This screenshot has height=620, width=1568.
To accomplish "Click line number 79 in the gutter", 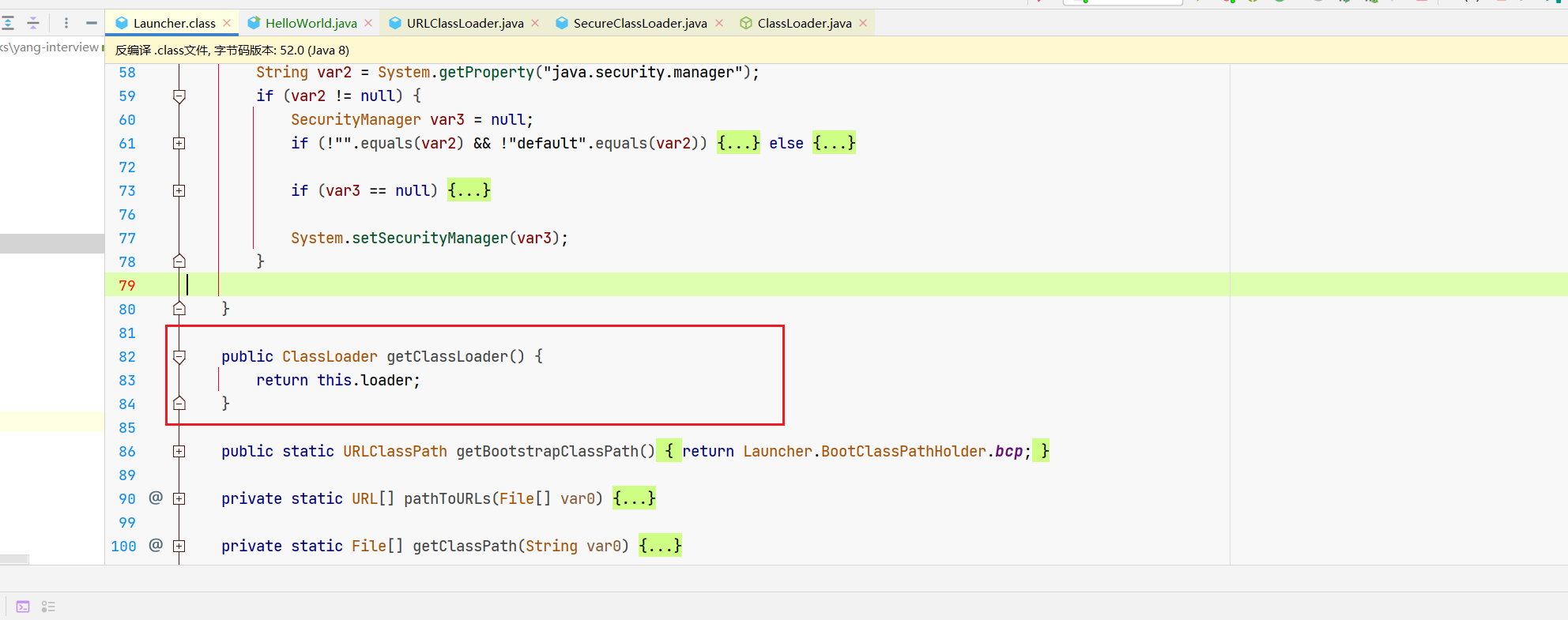I will tap(127, 285).
